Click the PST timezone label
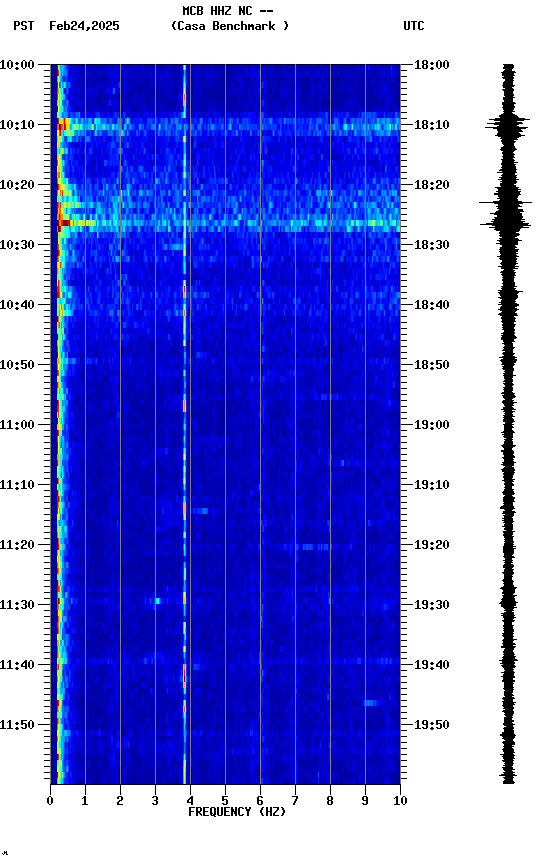Image resolution: width=552 pixels, height=864 pixels. click(24, 26)
